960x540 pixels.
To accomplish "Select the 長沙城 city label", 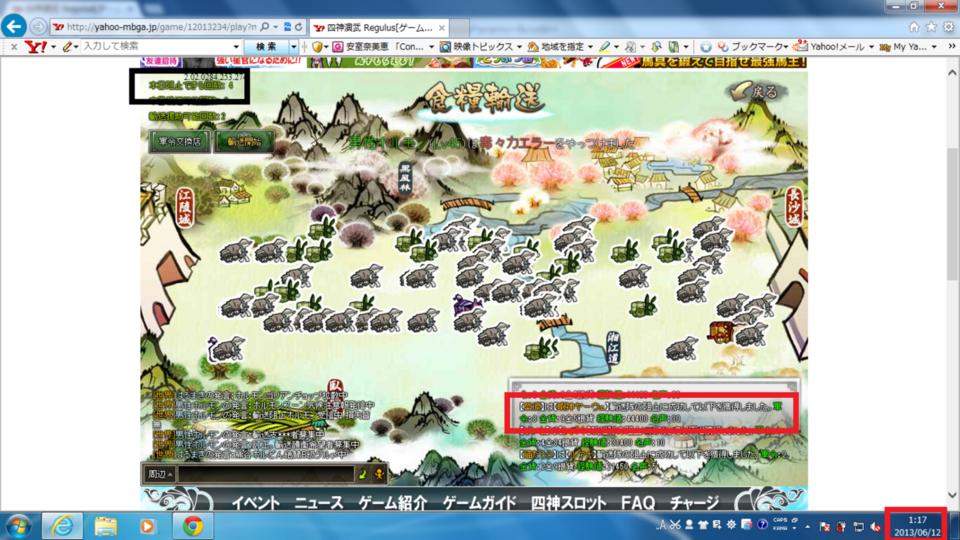I will (794, 207).
